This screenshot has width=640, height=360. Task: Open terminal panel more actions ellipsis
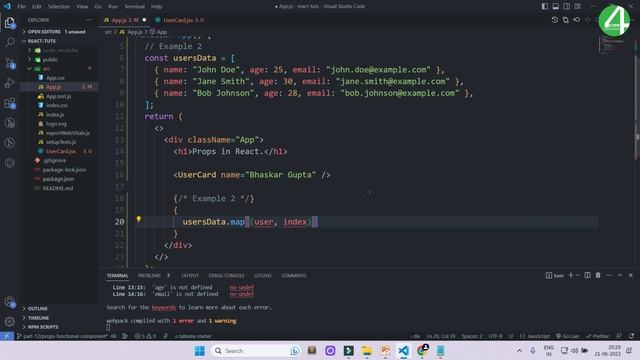pyautogui.click(x=609, y=276)
